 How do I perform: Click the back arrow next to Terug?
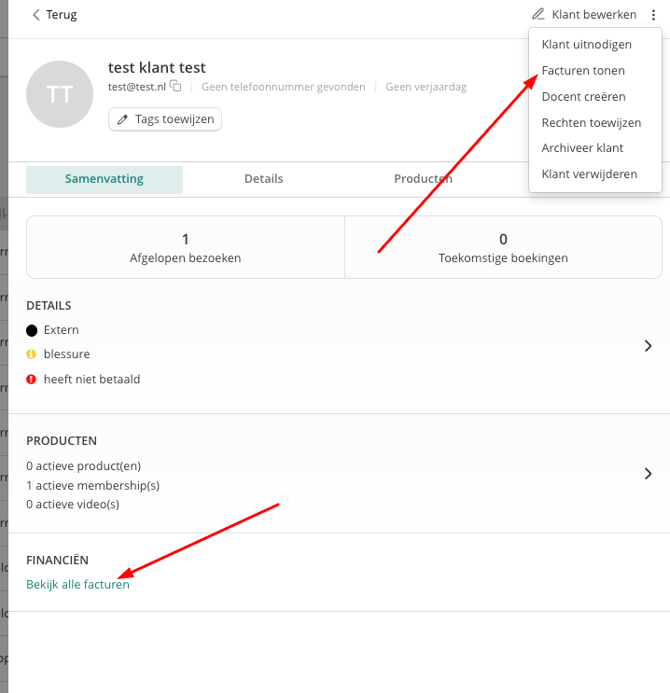[x=36, y=15]
